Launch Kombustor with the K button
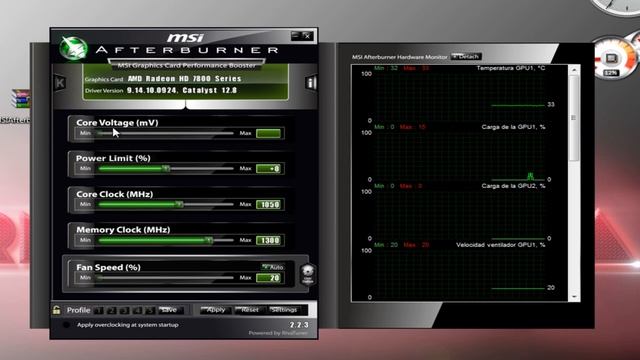This screenshot has width=640, height=360. 60,83
